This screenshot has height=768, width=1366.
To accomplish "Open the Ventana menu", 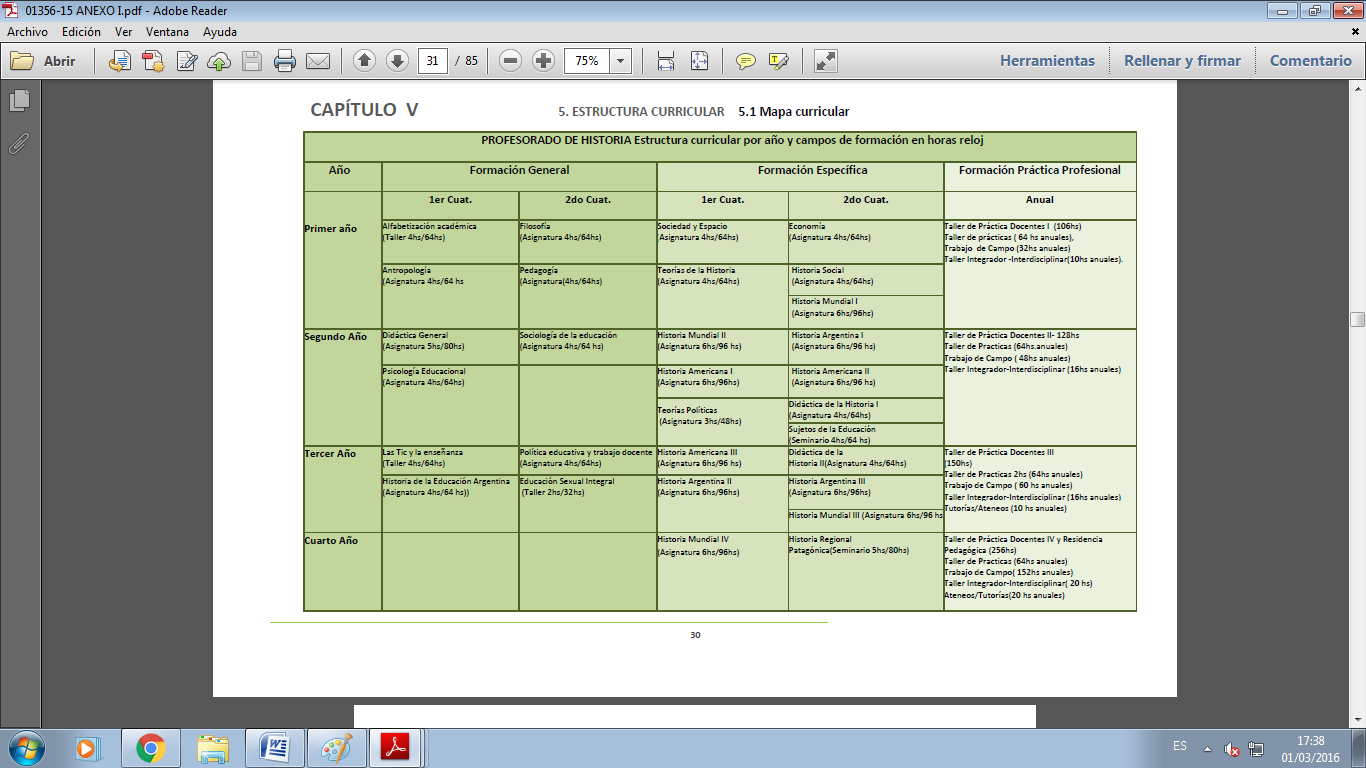I will point(167,32).
